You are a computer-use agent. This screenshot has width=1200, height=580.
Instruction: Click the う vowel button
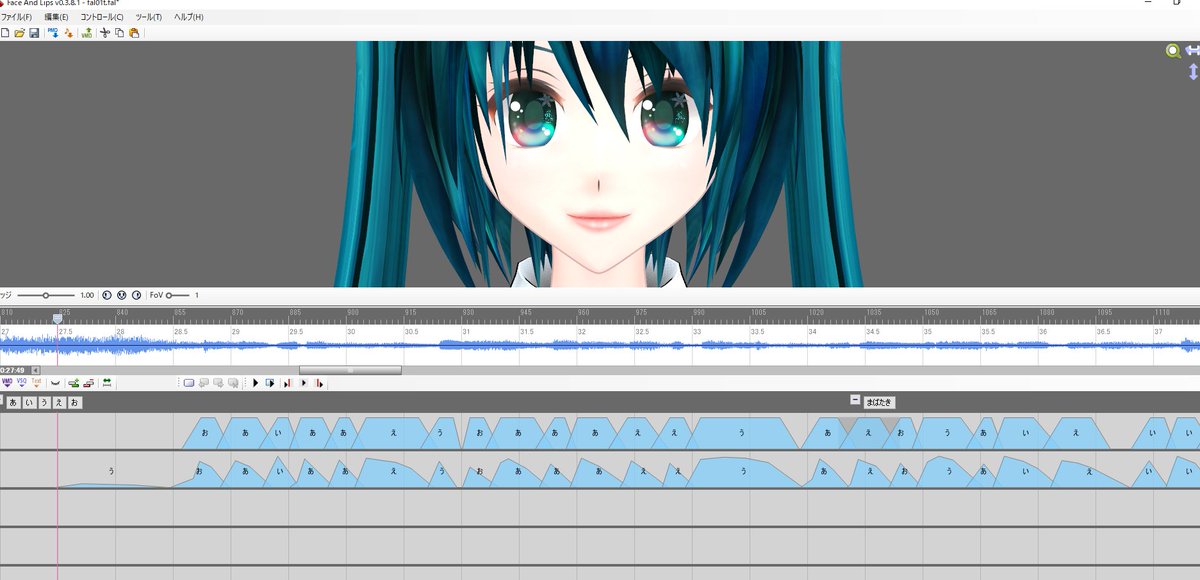point(44,402)
